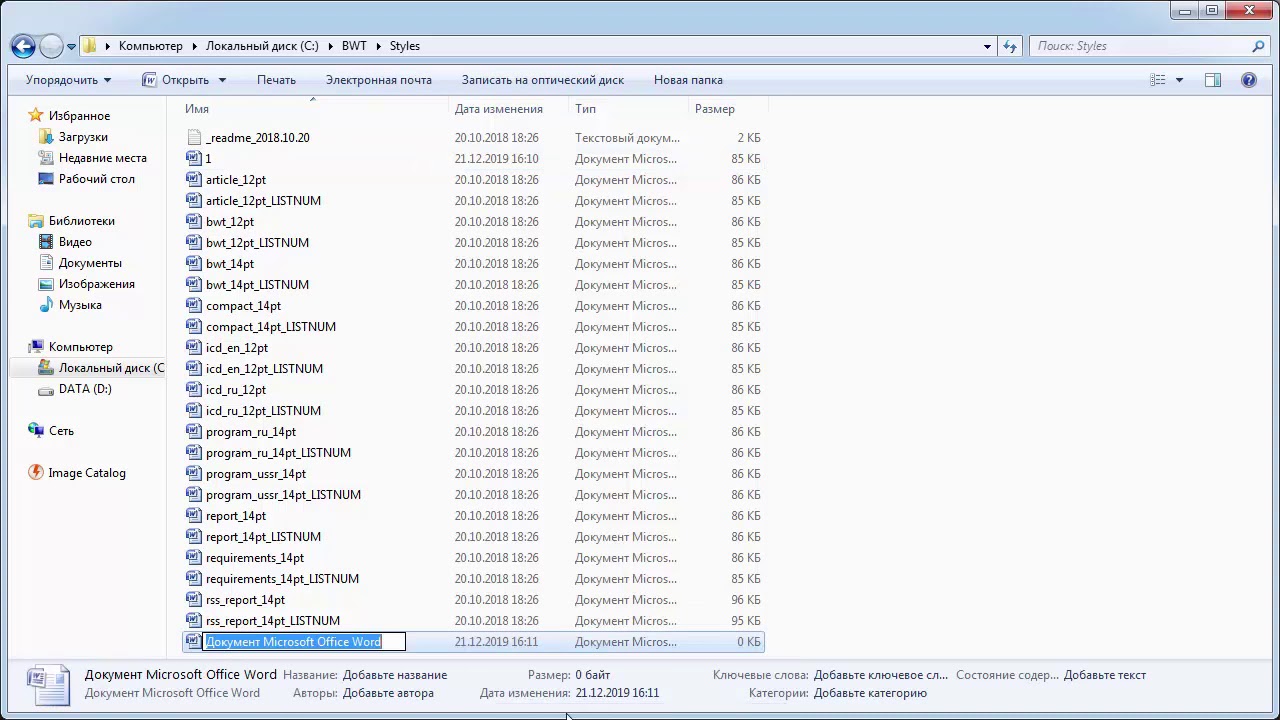The width and height of the screenshot is (1280, 720).
Task: Select Избранное in the navigation pane
Action: (79, 116)
